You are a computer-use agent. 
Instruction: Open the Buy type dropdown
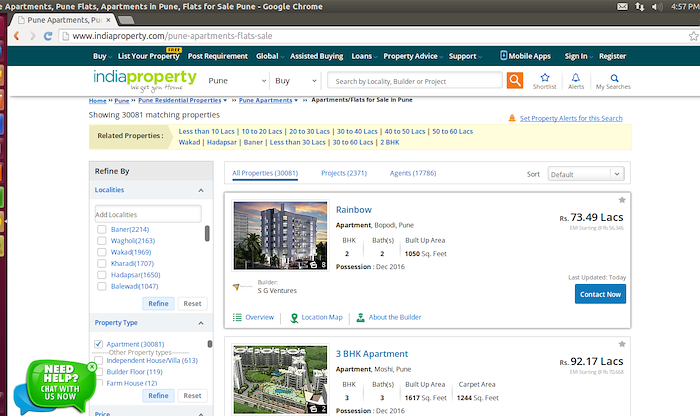[x=296, y=81]
